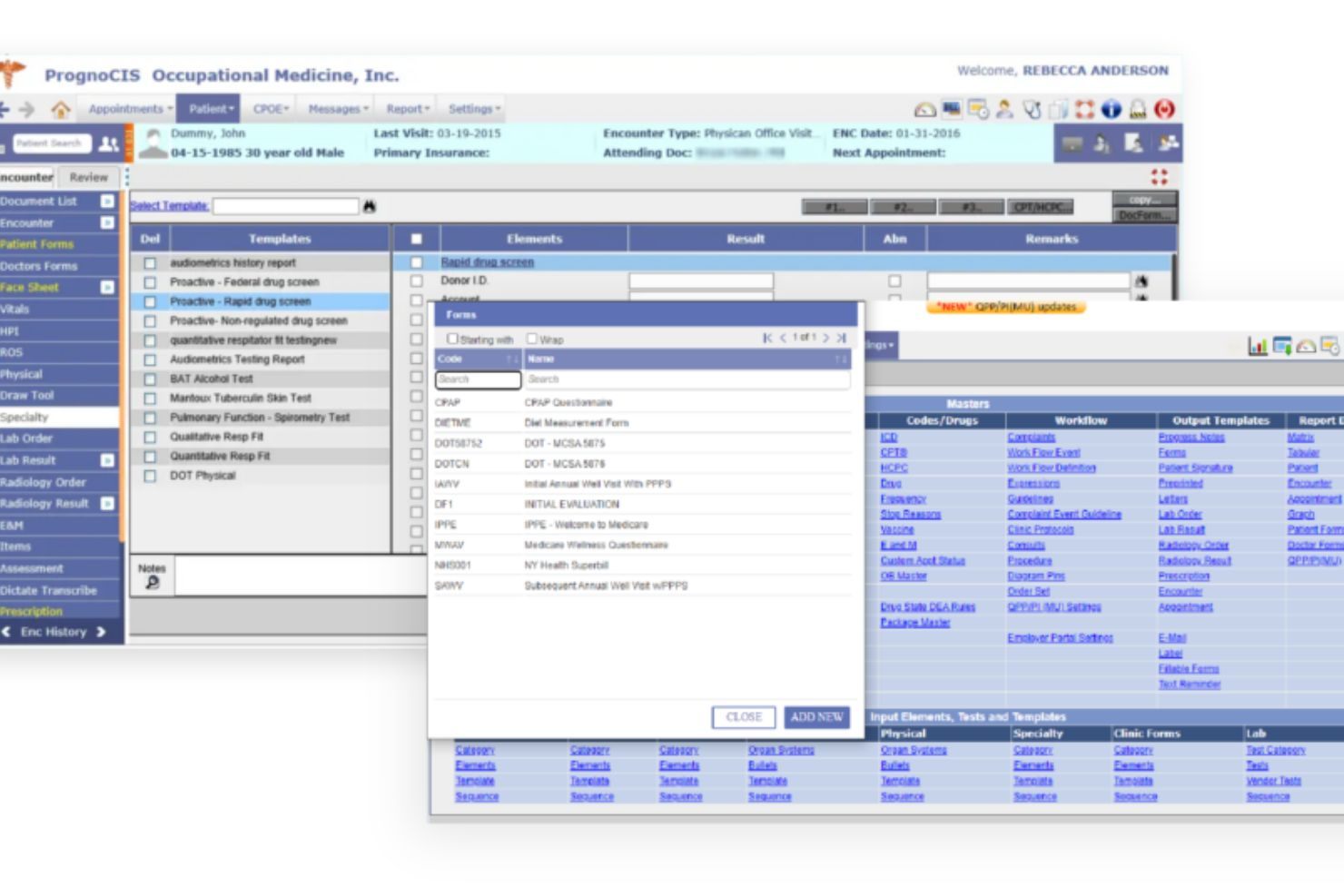Select the DOT - MCSA 5875 form row
The width and height of the screenshot is (1344, 896).
[643, 444]
